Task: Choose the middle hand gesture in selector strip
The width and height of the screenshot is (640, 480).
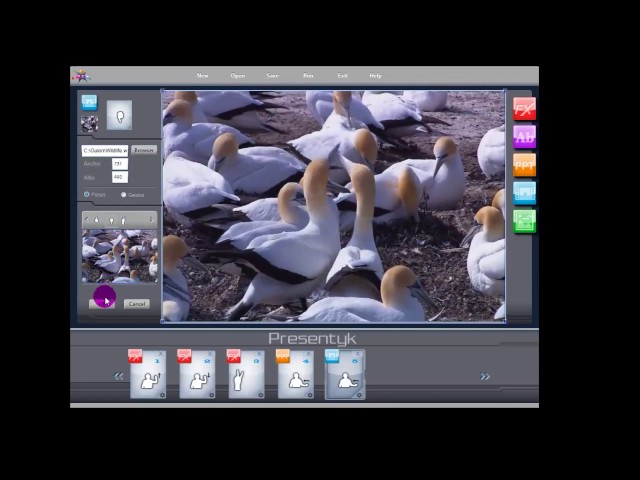Action: coord(111,220)
